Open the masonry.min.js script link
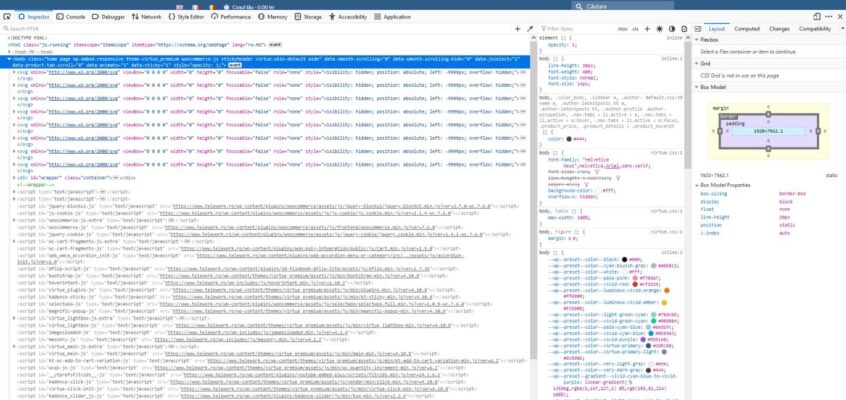The width and height of the screenshot is (846, 400). click(240, 340)
